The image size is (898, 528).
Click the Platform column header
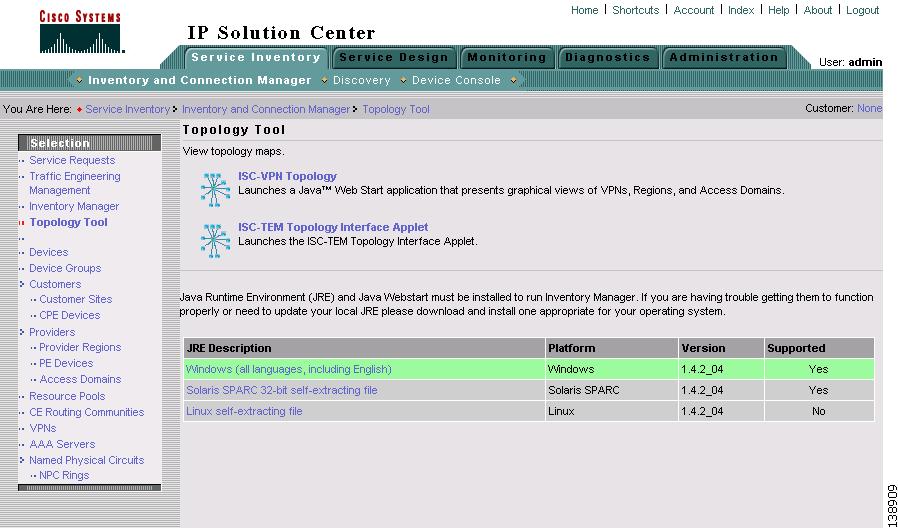click(612, 348)
